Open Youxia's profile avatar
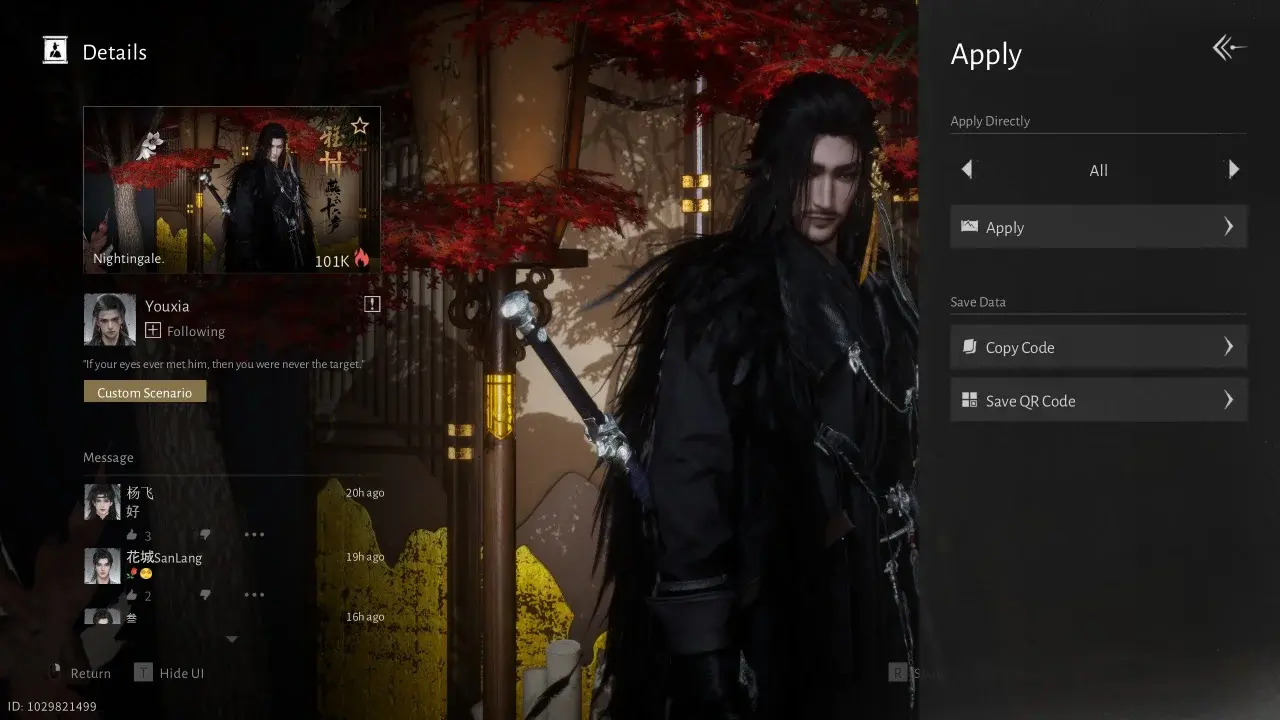This screenshot has width=1280, height=720. tap(110, 319)
